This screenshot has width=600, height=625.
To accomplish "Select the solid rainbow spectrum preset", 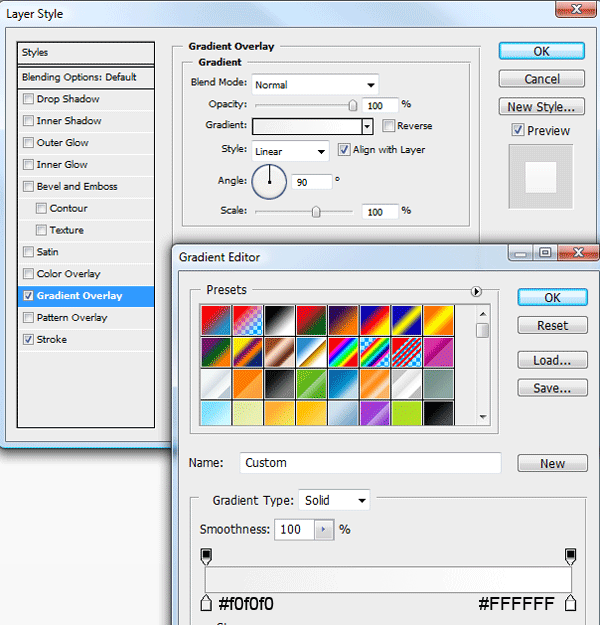I will [x=343, y=352].
